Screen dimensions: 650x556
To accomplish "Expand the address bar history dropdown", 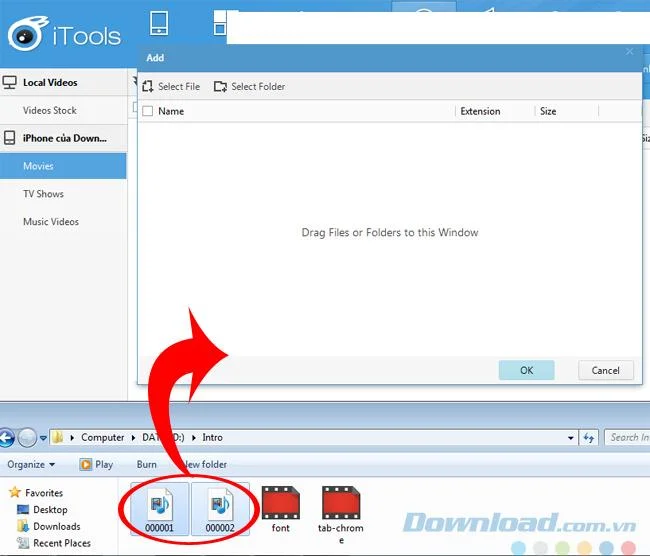I will click(570, 438).
